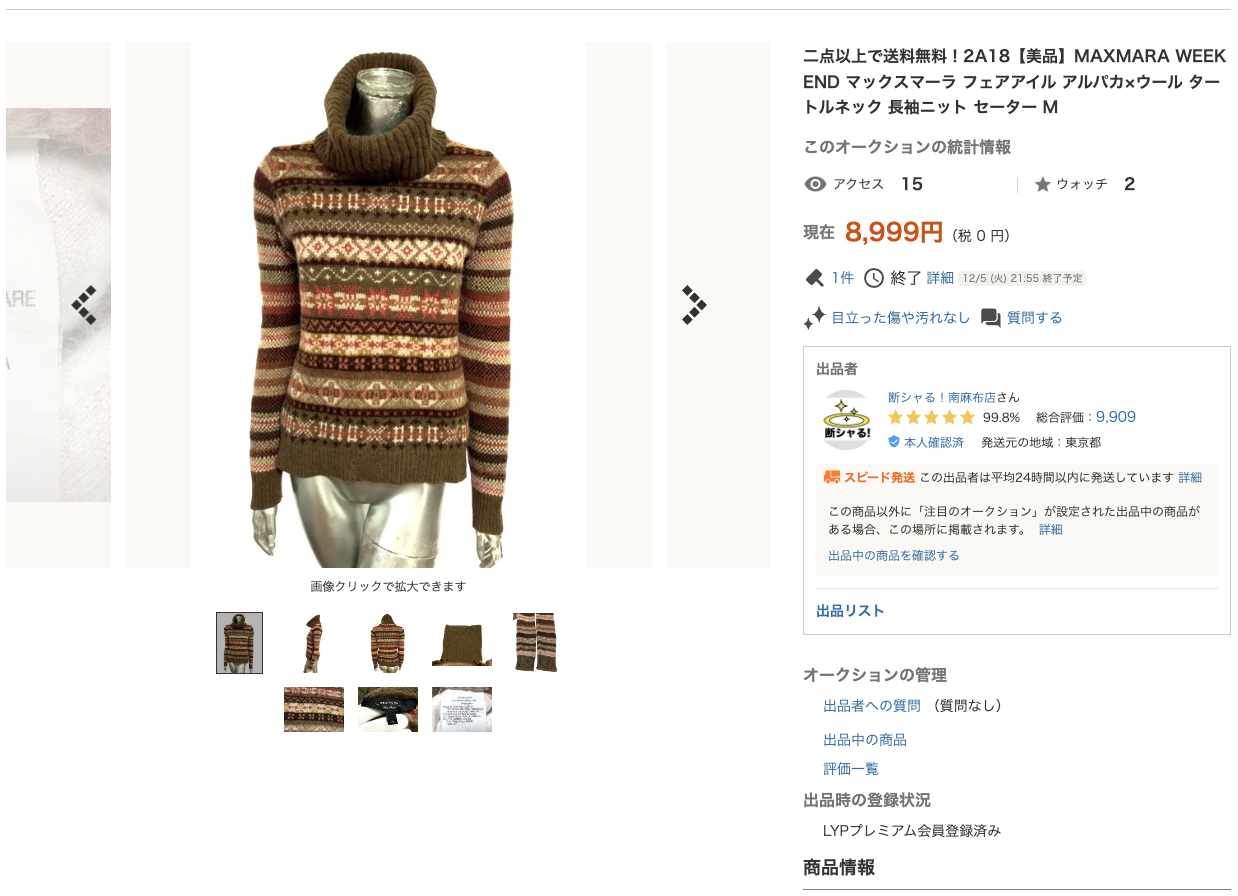Click the sparkle item condition icon
1238x896 pixels.
click(x=814, y=318)
